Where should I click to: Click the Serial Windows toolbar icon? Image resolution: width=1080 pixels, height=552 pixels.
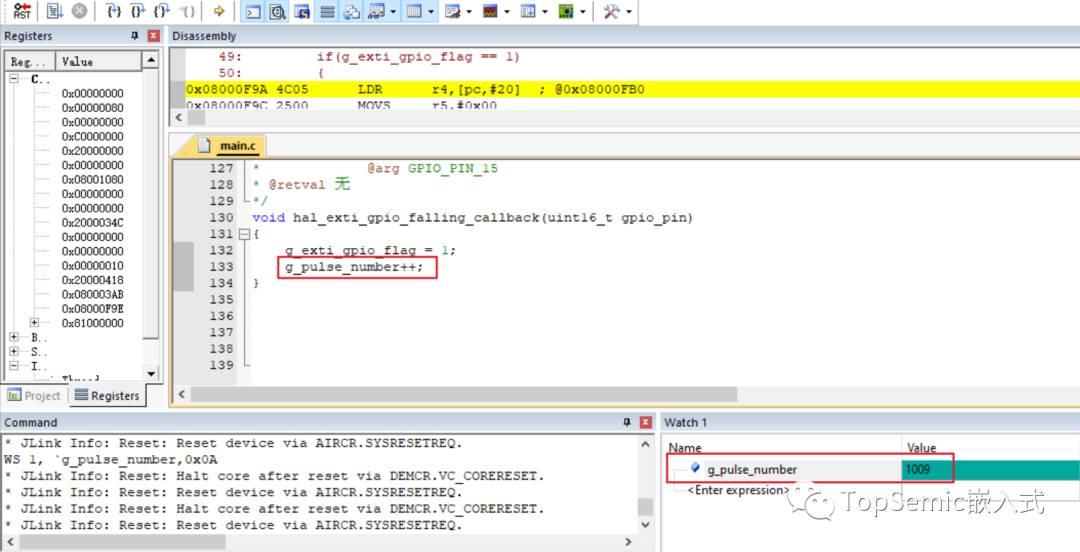point(452,11)
